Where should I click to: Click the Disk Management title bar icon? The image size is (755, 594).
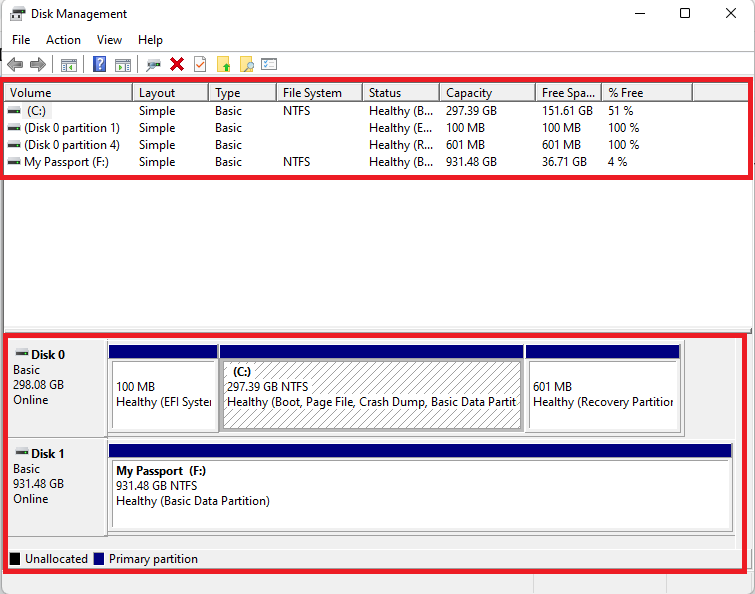tap(17, 14)
